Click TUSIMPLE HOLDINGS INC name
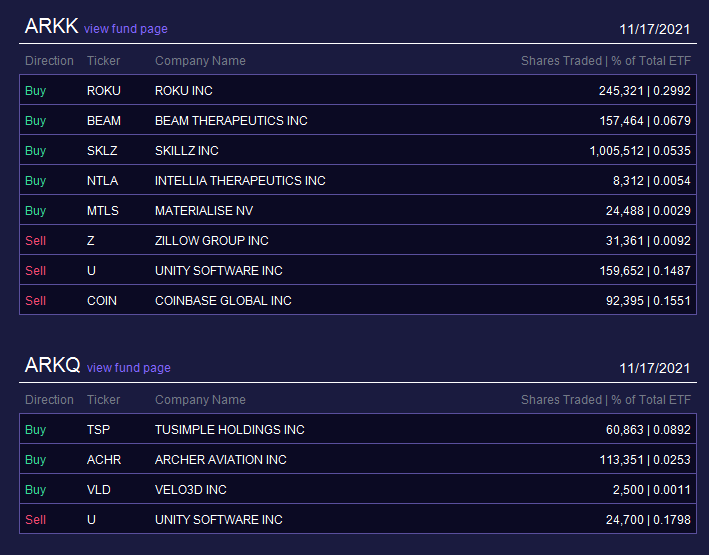Screen dimensions: 709x555 click(230, 430)
